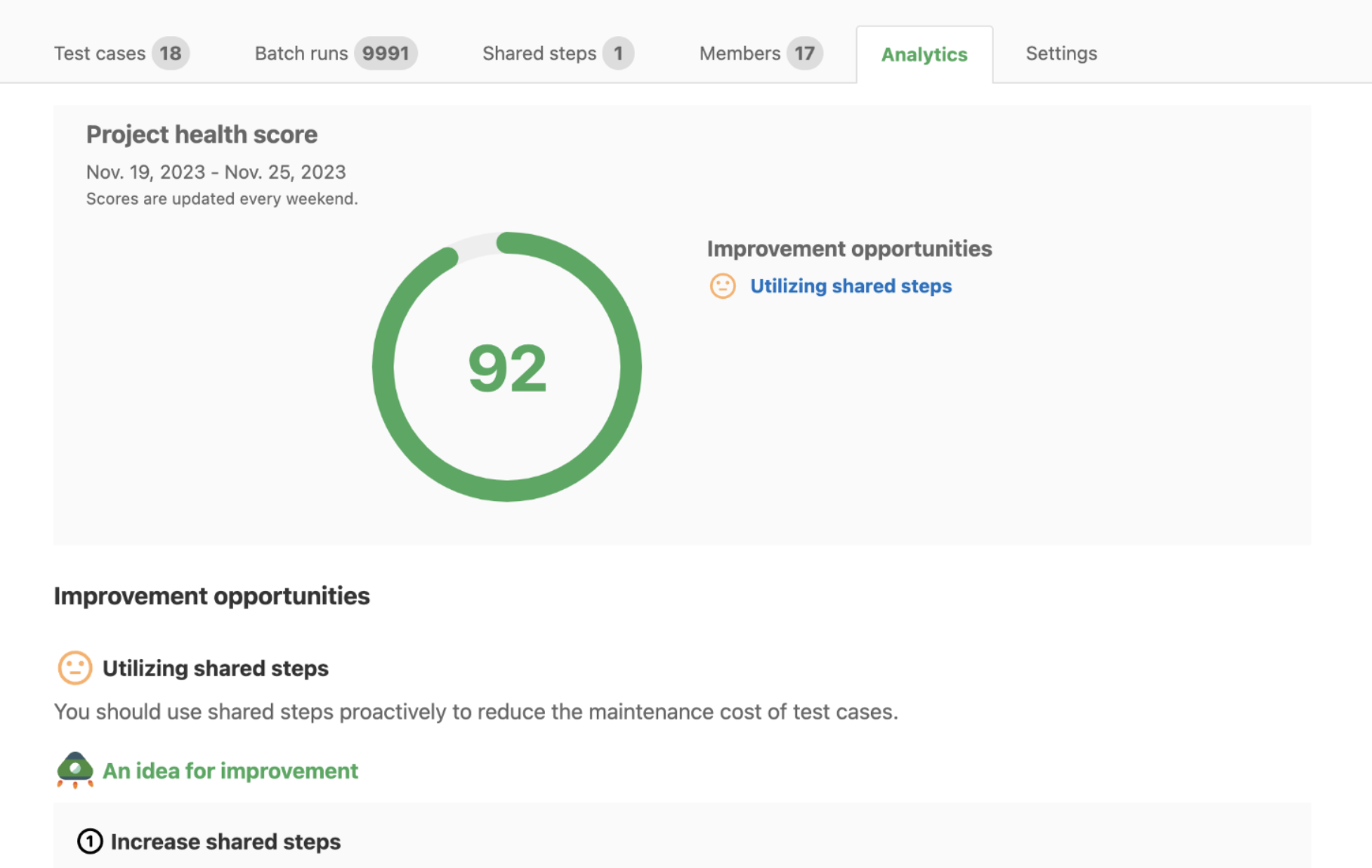Click the 9991 badge beside Batch runs
The height and width of the screenshot is (868, 1372).
coord(386,54)
